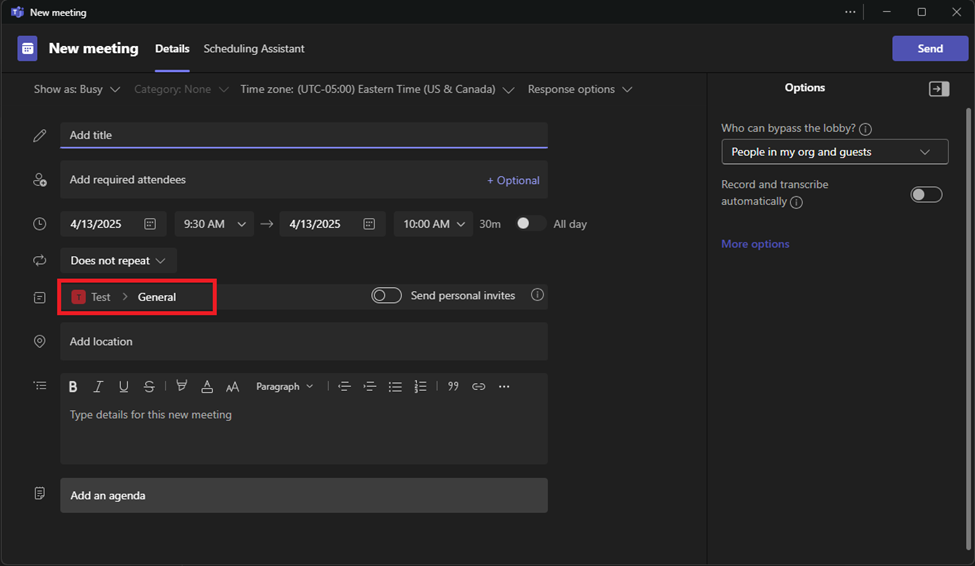The width and height of the screenshot is (975, 566).
Task: Apply underline formatting
Action: pos(123,386)
